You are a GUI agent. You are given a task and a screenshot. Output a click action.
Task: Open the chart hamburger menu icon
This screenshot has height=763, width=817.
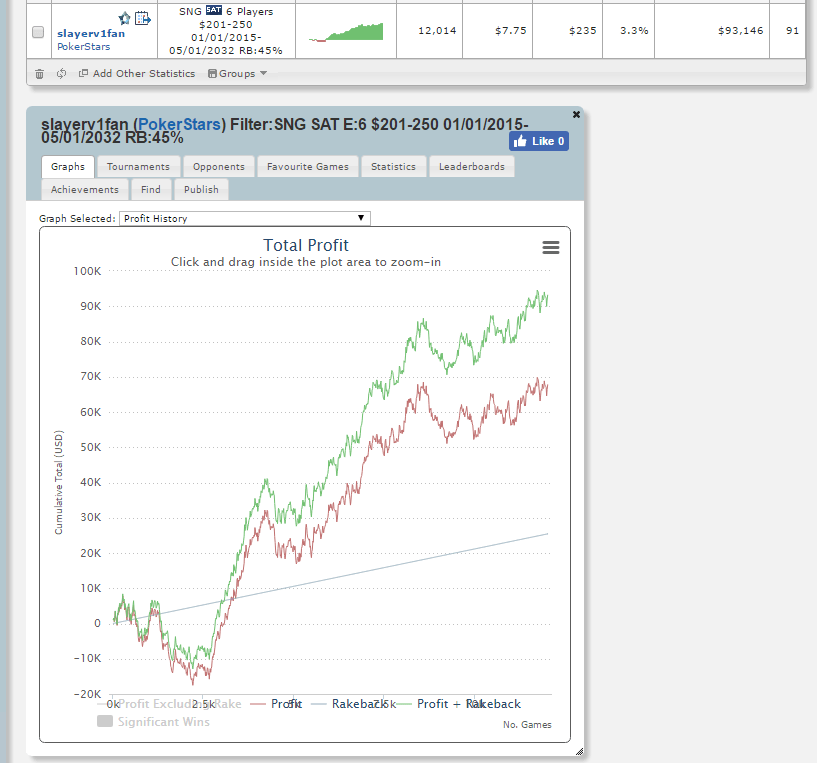[551, 247]
